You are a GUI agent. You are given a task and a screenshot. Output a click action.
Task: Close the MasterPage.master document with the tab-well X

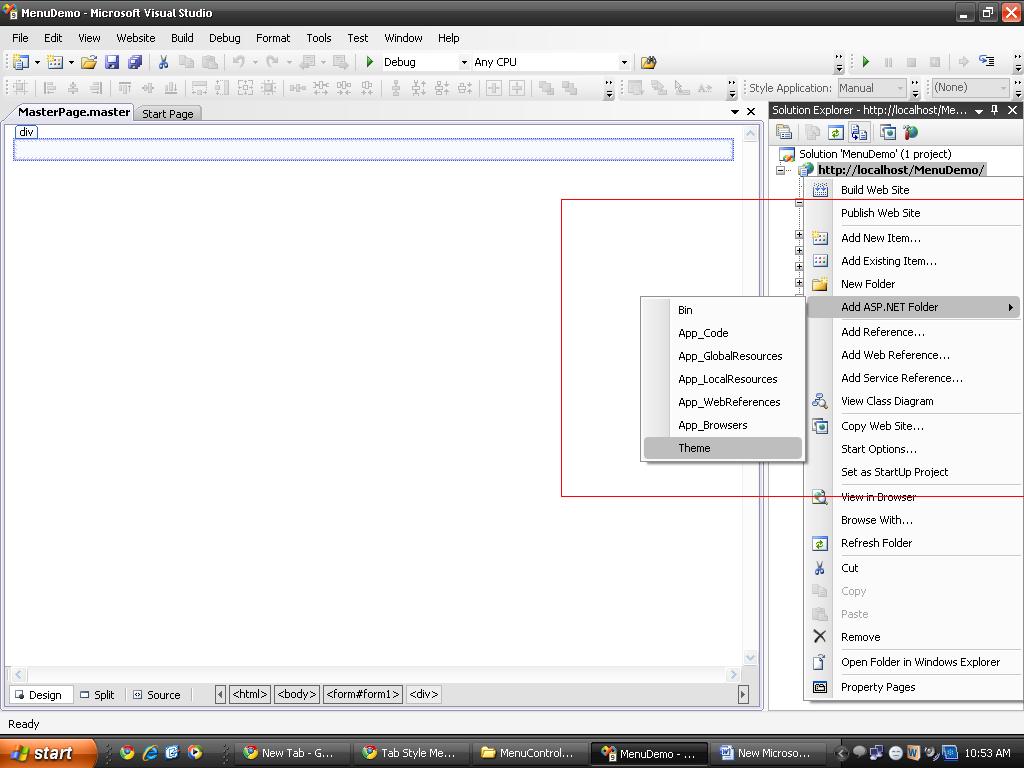click(751, 112)
